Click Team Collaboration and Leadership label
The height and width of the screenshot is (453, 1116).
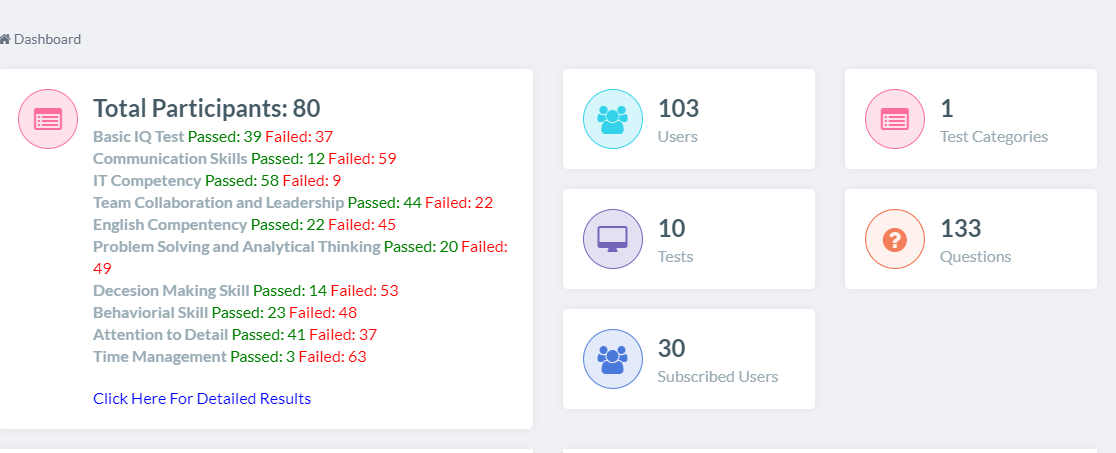tap(218, 202)
